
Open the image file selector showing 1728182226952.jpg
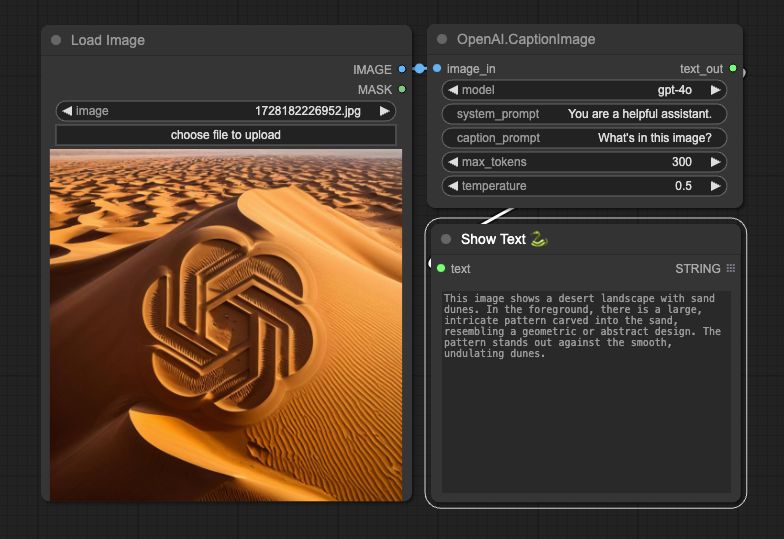226,110
